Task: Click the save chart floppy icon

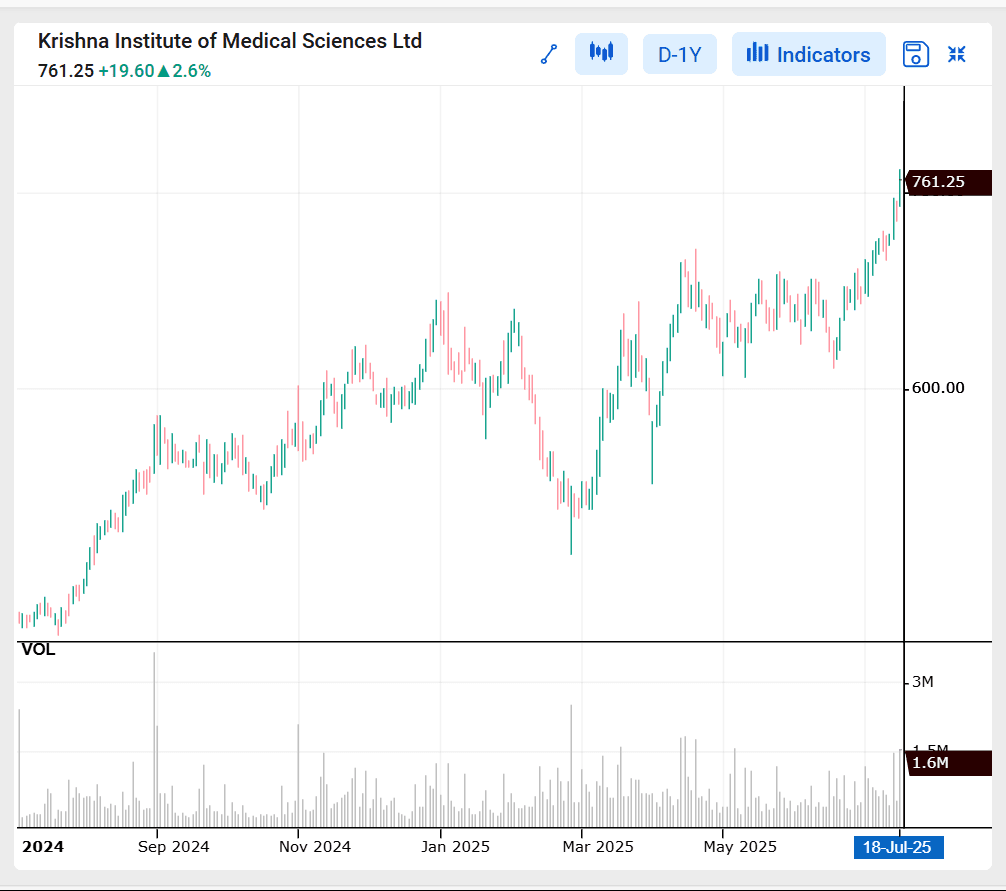Action: pyautogui.click(x=916, y=55)
